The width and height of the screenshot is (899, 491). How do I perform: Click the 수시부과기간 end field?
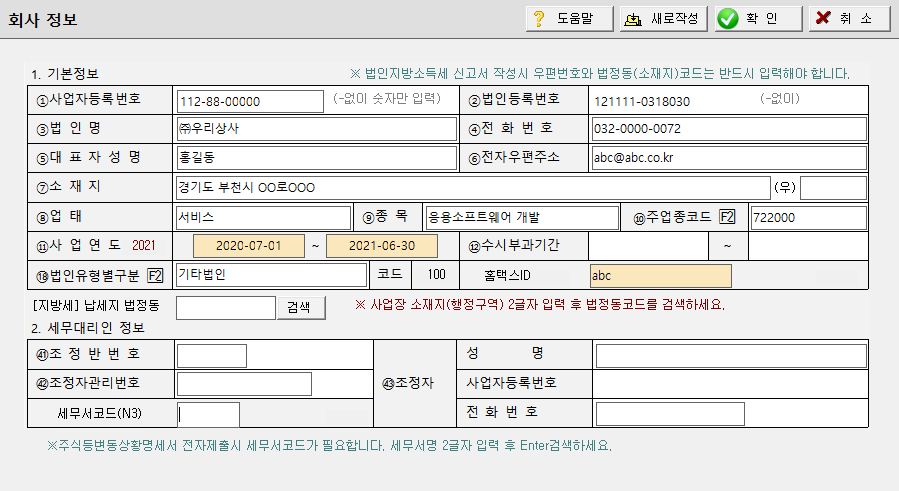[807, 246]
